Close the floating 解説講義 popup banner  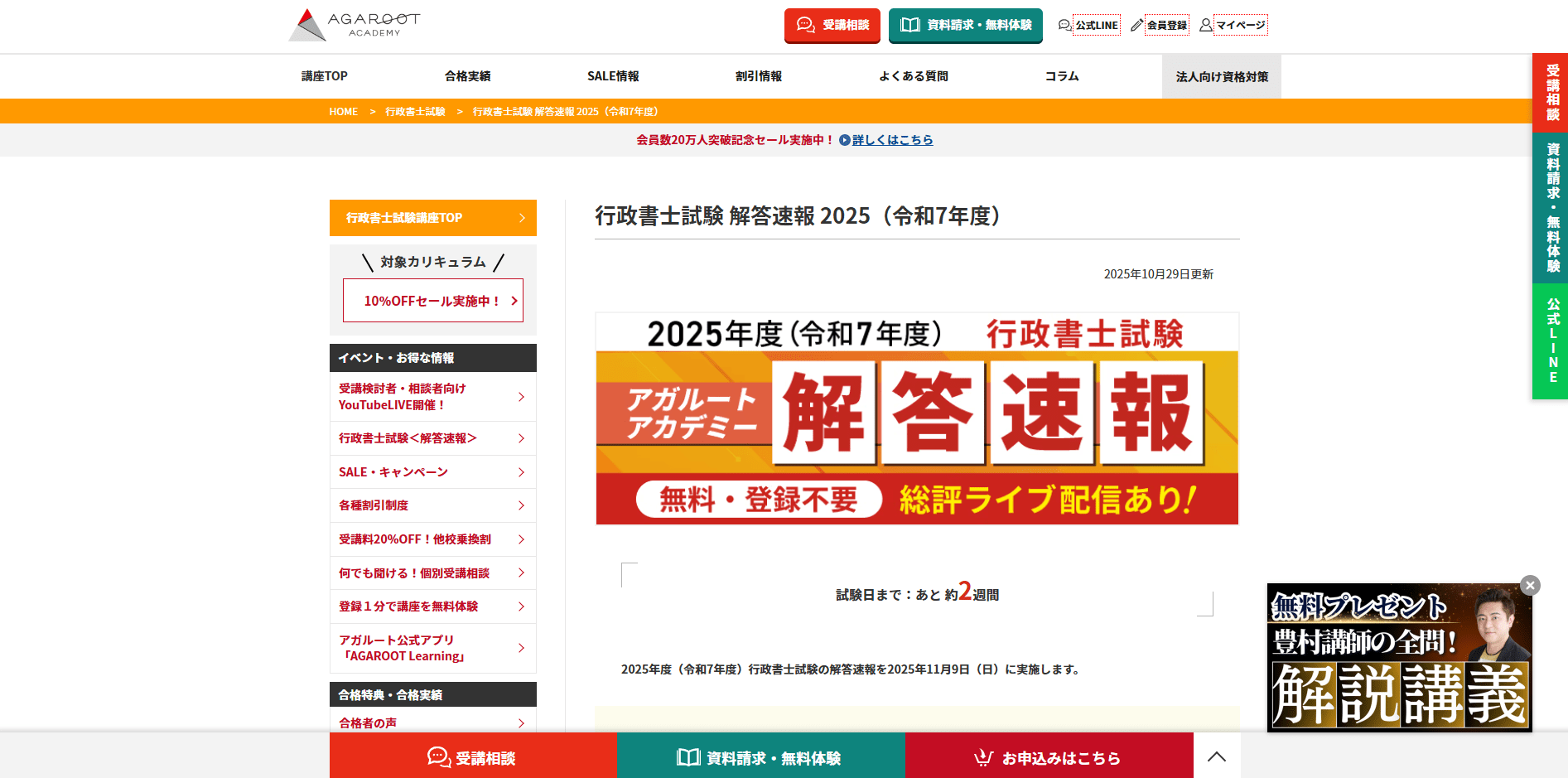1530,585
